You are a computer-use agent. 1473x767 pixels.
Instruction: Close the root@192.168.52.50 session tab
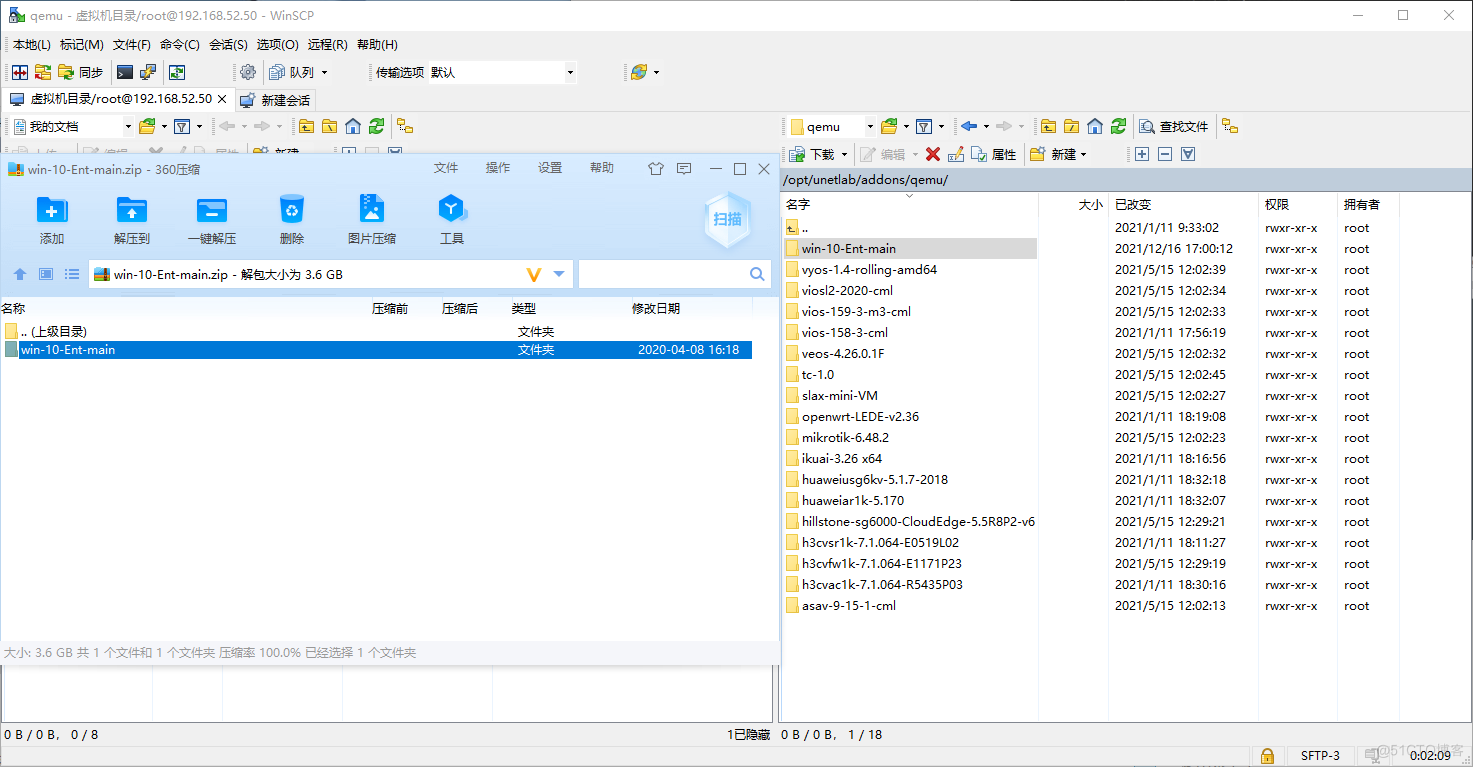(222, 99)
